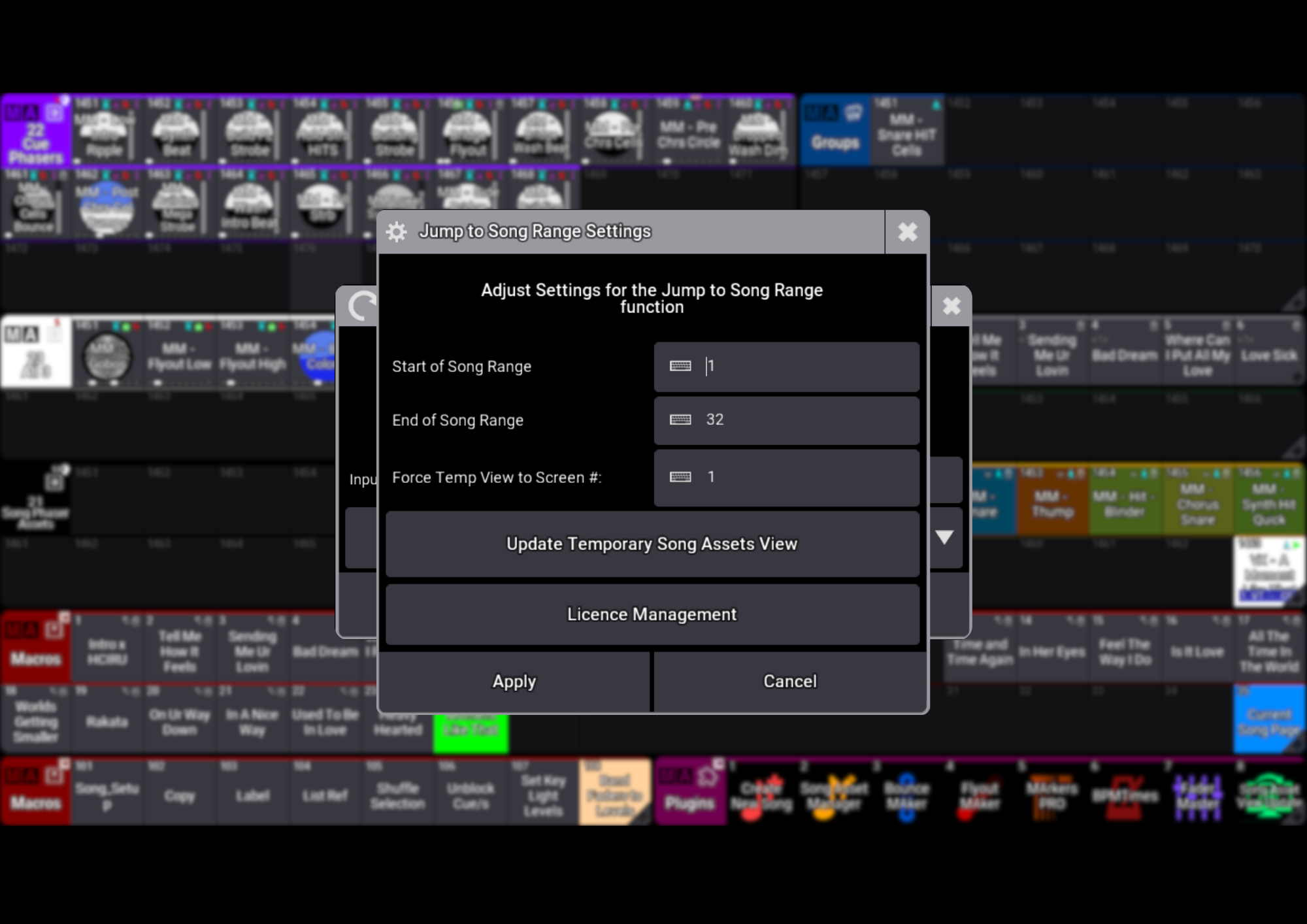Edit the End of Song Range field
The width and height of the screenshot is (1307, 924).
pos(787,420)
